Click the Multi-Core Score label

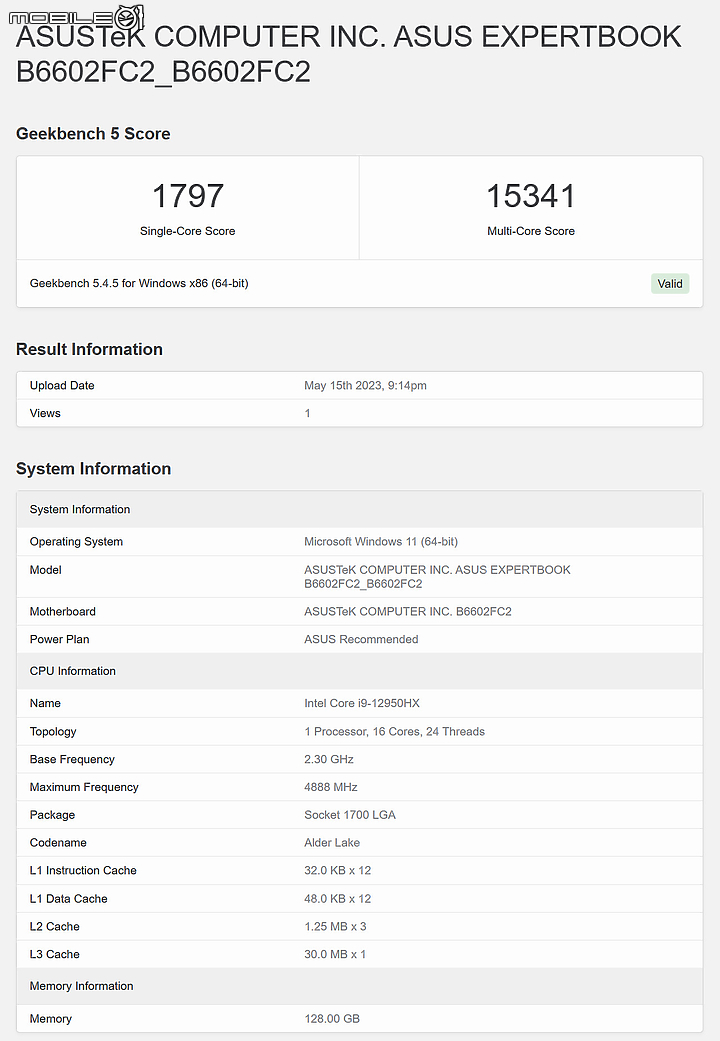click(531, 231)
